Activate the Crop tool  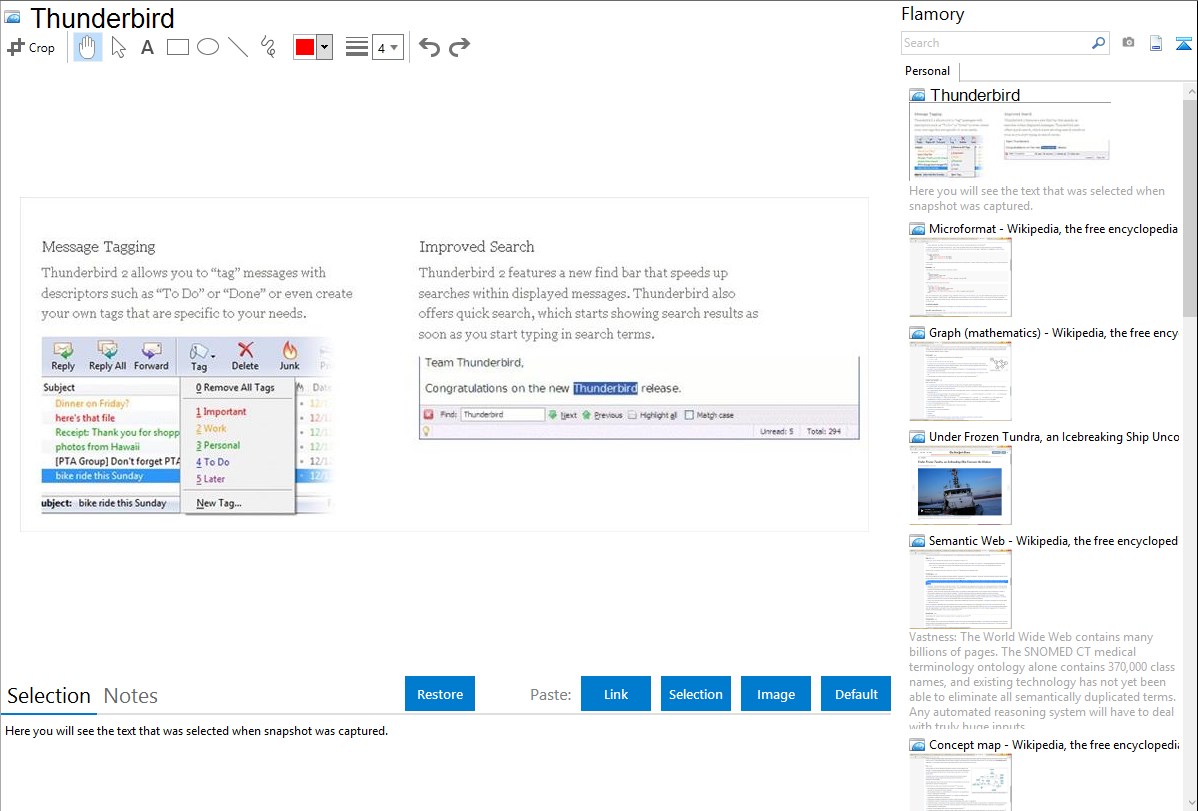click(31, 47)
